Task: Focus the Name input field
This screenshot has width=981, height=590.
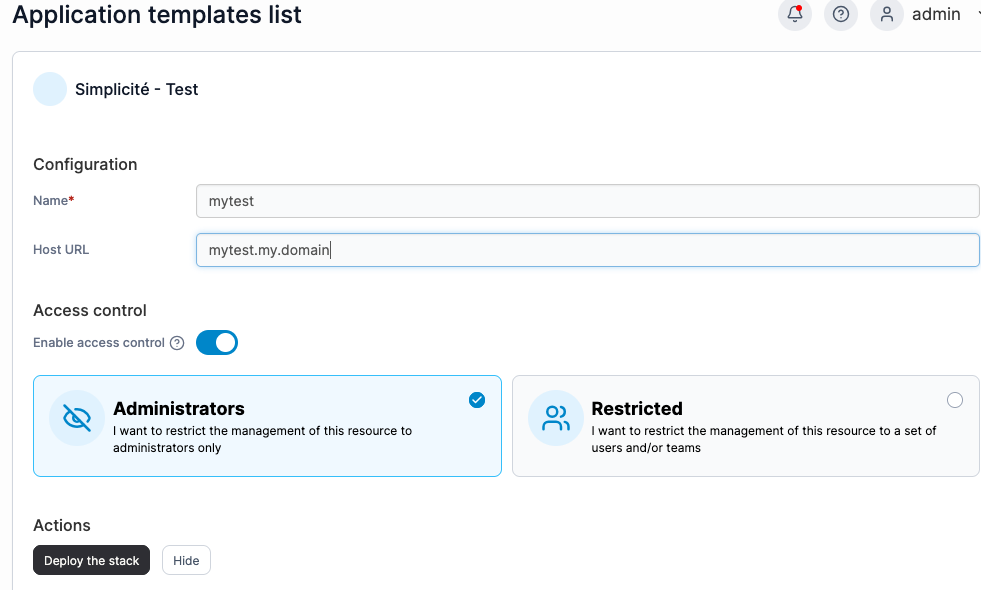Action: (587, 201)
